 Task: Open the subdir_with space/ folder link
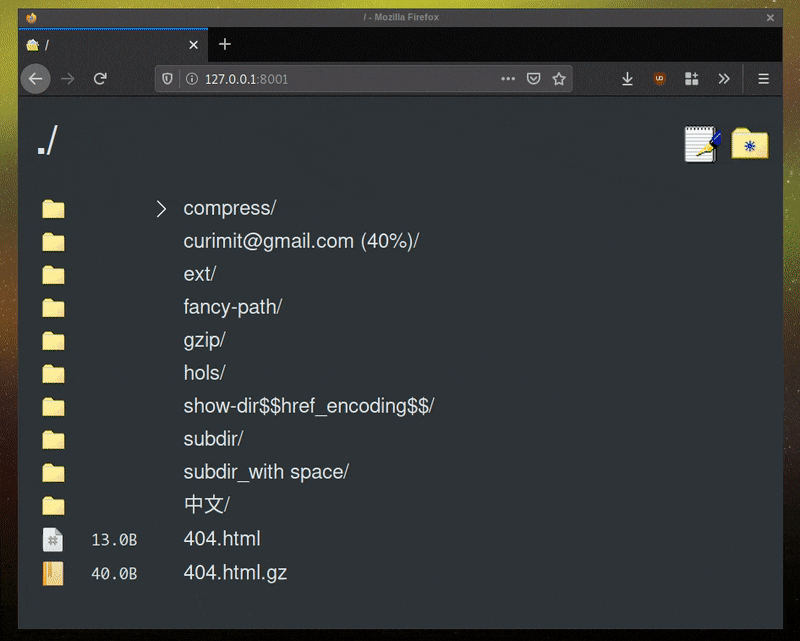265,472
